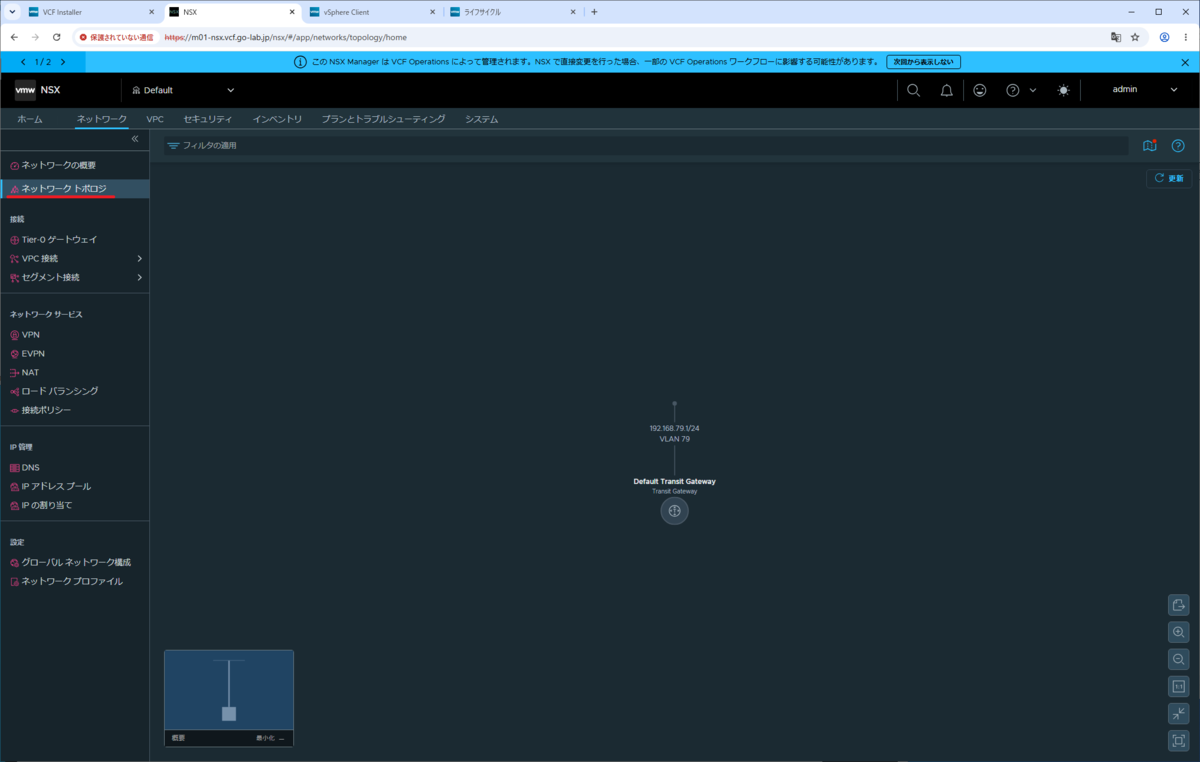Switch to the ライフサイクル browser tab
Image resolution: width=1200 pixels, height=762 pixels.
coord(512,12)
